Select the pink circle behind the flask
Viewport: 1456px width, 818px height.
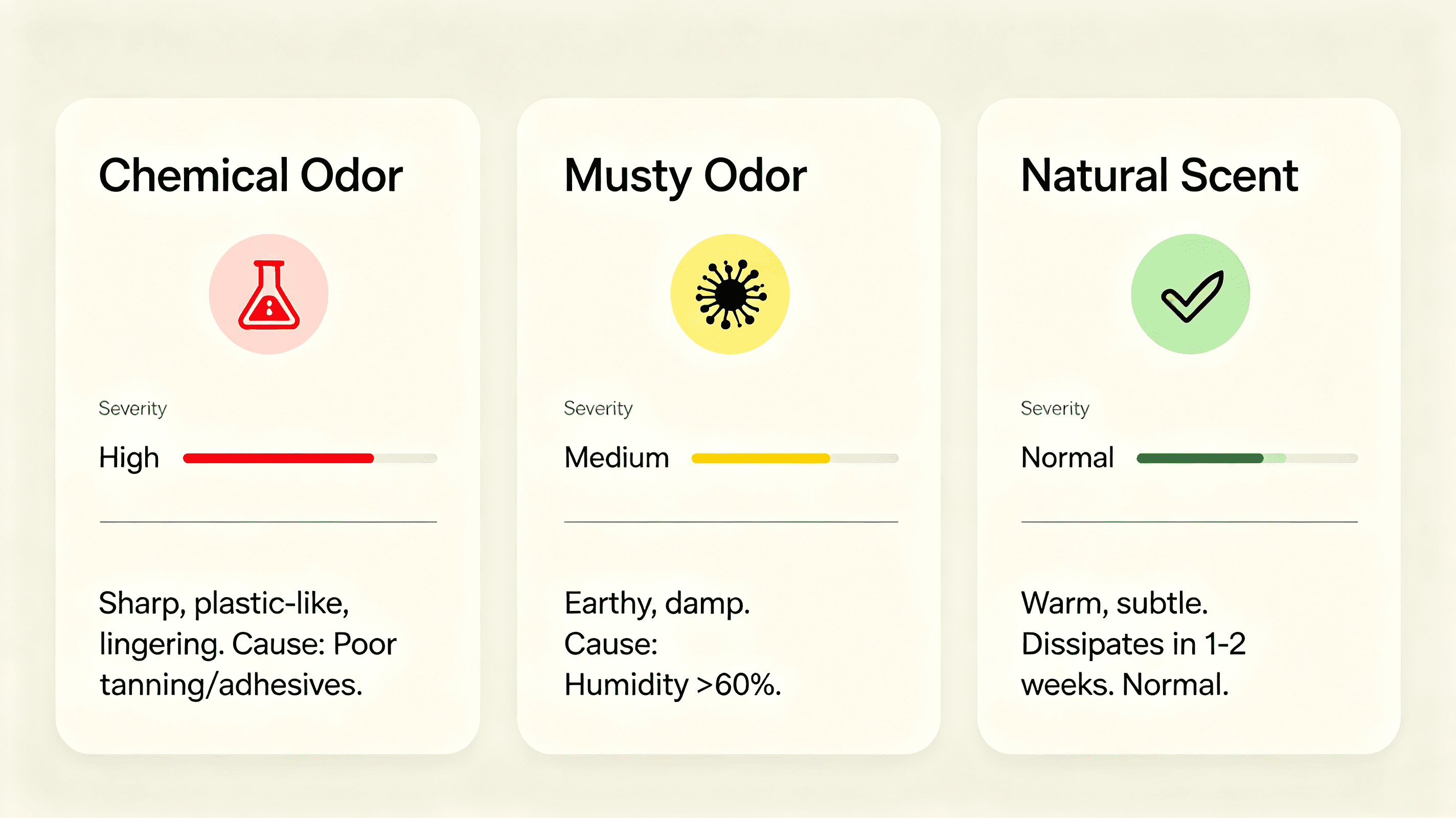[x=269, y=294]
